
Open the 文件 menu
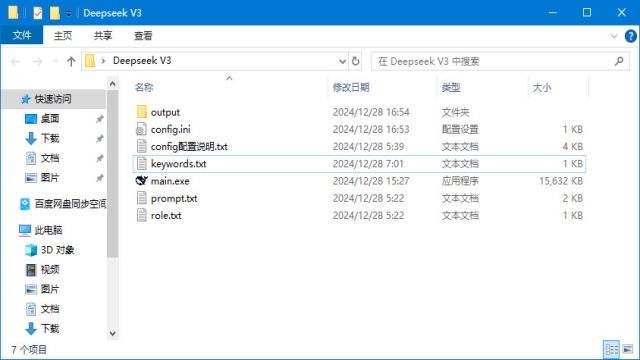click(22, 36)
